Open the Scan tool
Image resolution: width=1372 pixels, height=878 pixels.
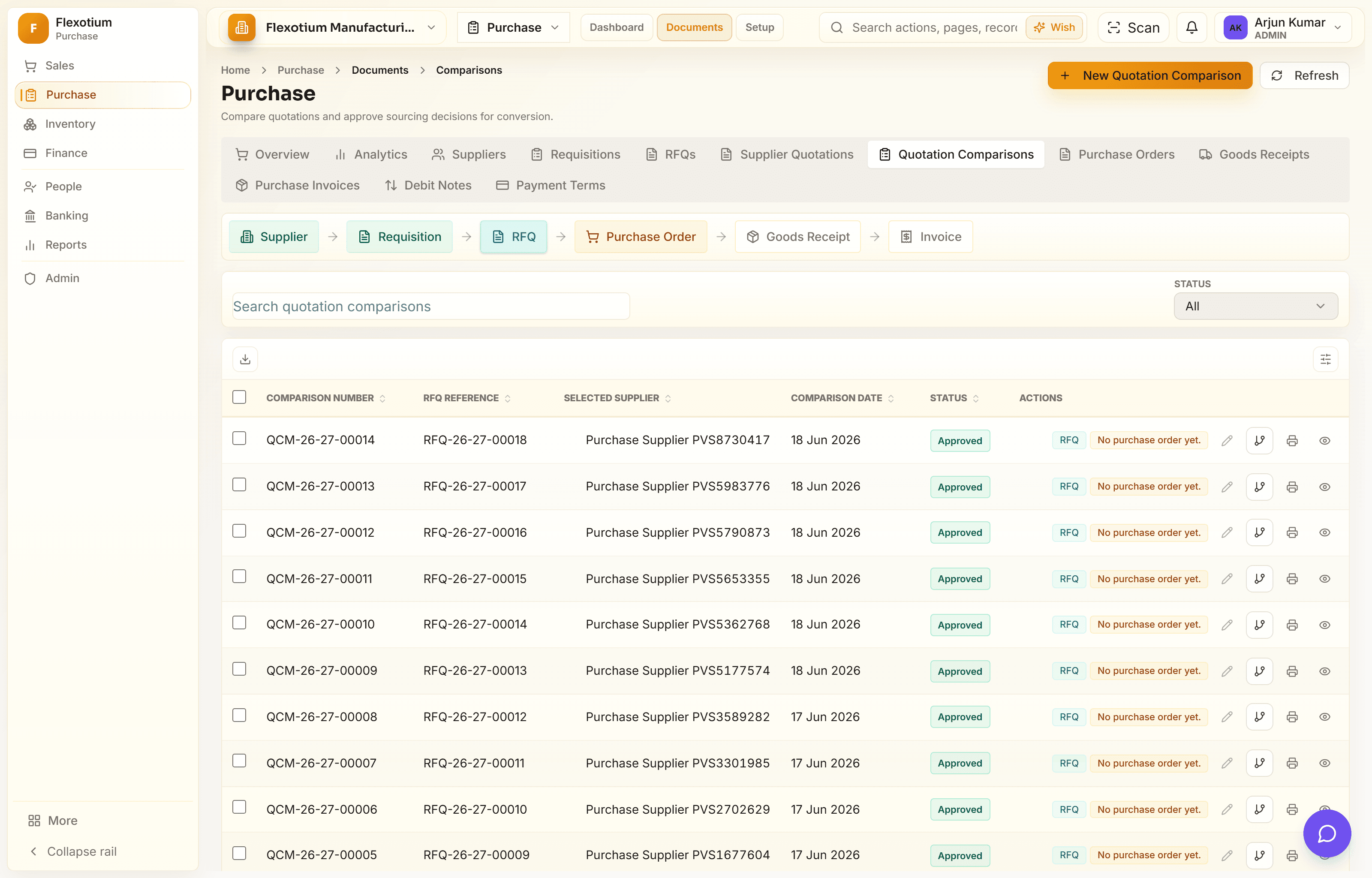[x=1133, y=27]
